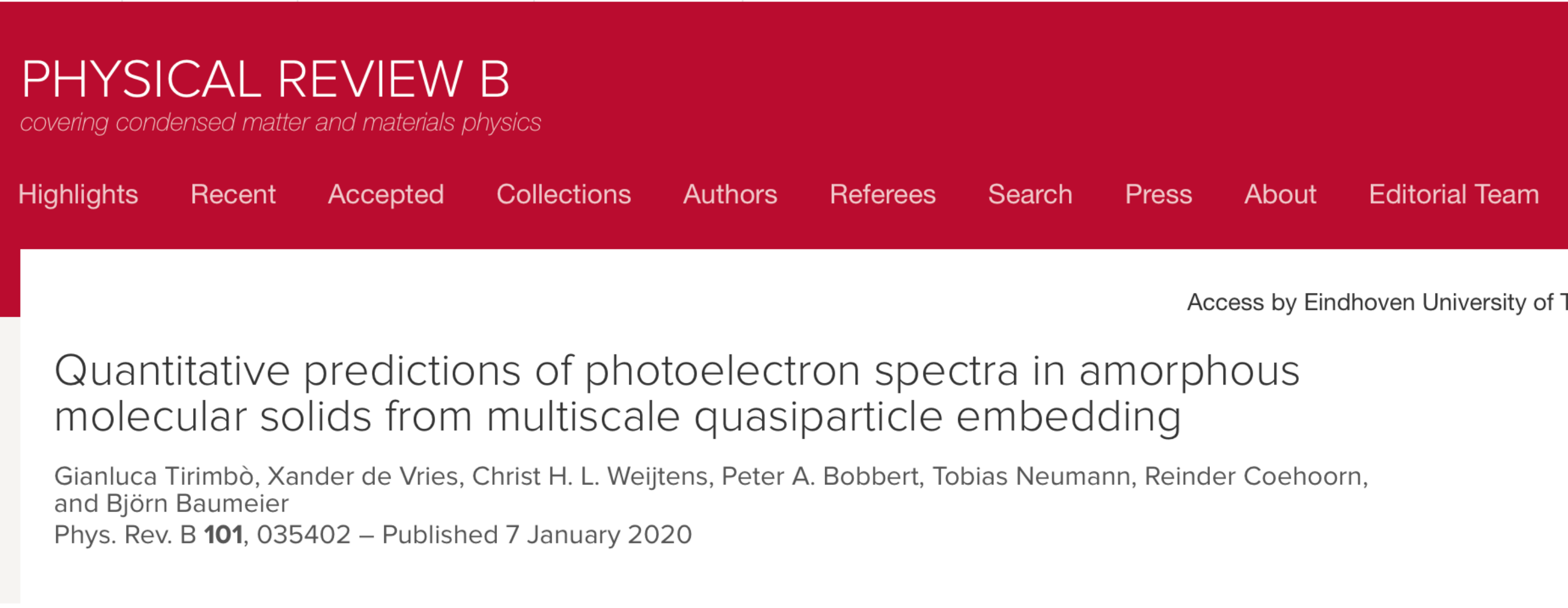
Task: Click author Reinder Coehoorn
Action: click(1253, 477)
